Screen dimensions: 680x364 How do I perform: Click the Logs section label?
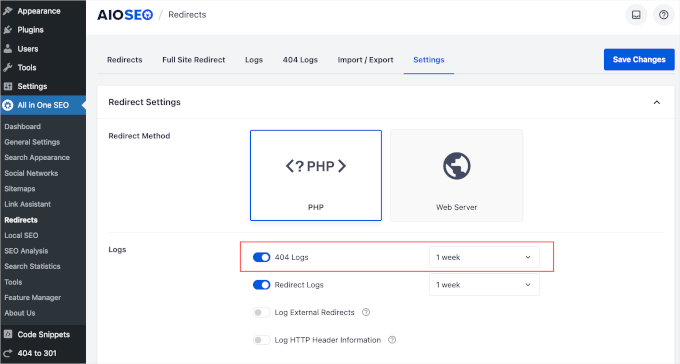[117, 249]
